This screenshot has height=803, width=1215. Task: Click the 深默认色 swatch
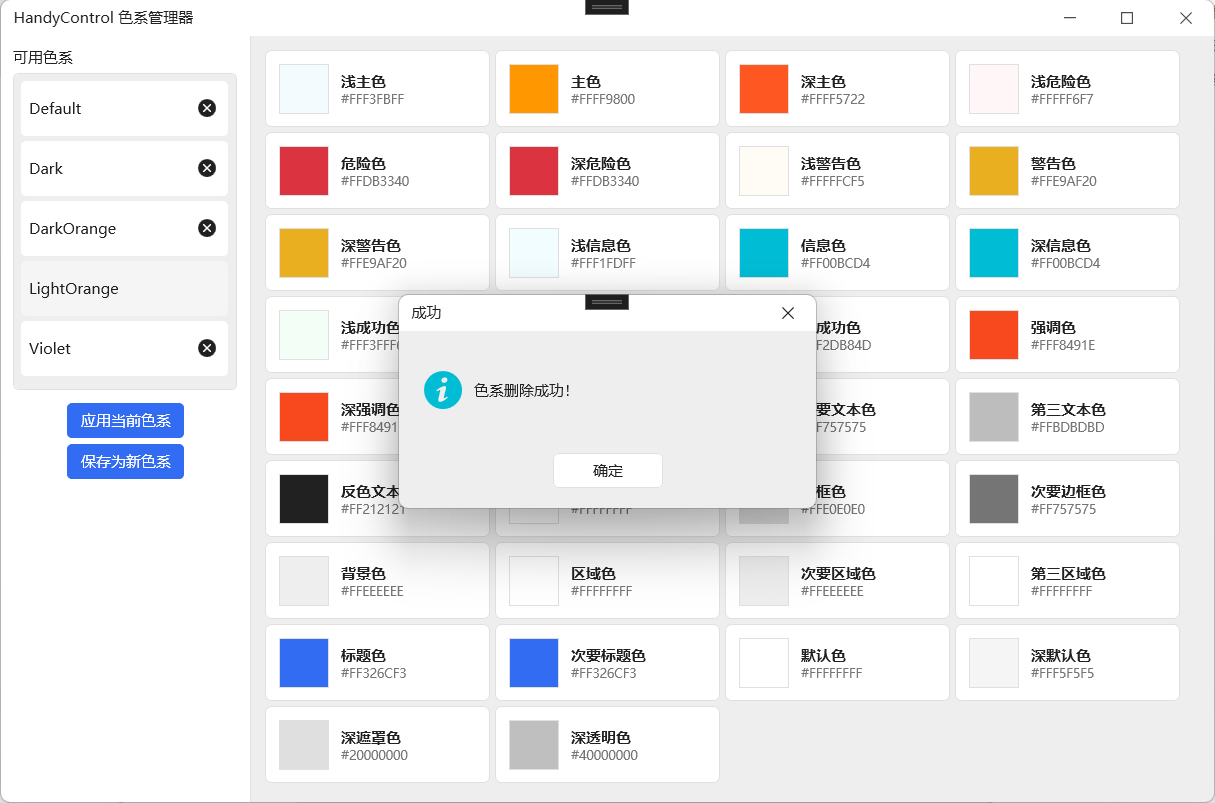click(994, 663)
